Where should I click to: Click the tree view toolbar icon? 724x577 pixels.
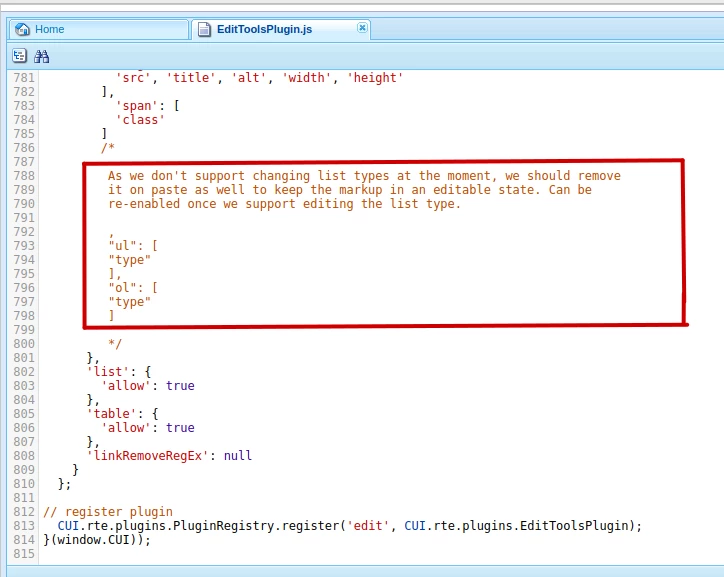point(19,56)
